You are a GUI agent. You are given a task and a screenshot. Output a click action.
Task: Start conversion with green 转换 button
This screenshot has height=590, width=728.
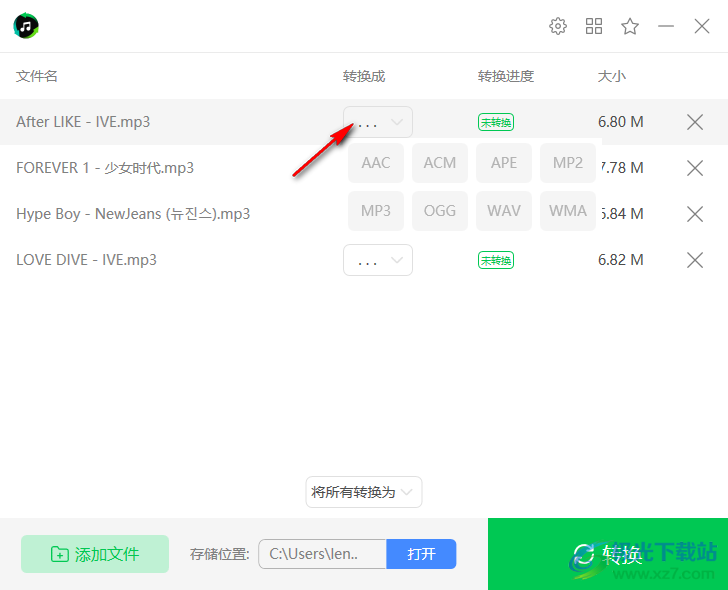608,554
